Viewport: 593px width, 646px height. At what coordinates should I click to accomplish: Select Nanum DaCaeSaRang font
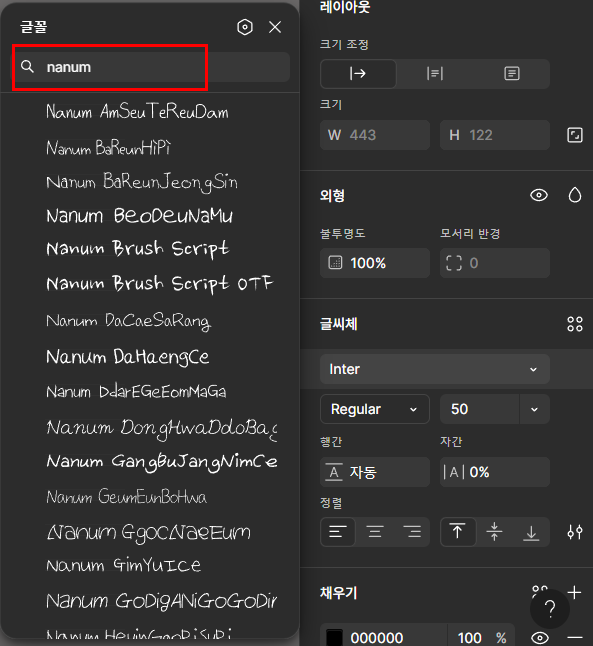(129, 321)
